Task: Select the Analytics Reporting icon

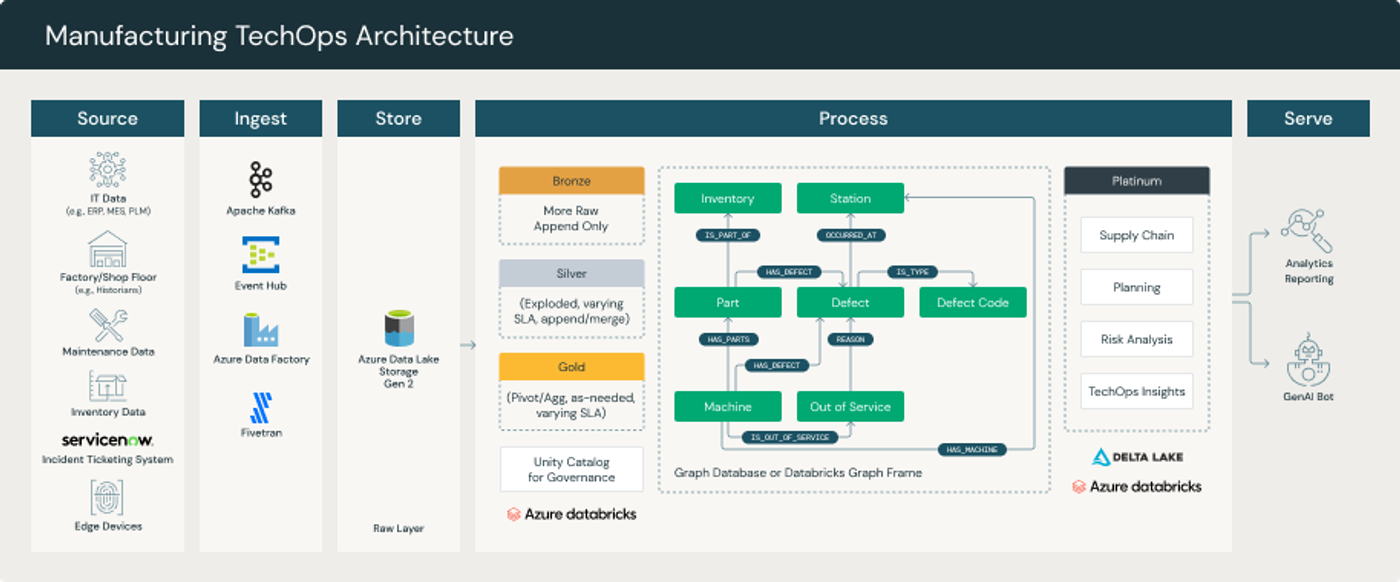Action: coord(1308,230)
